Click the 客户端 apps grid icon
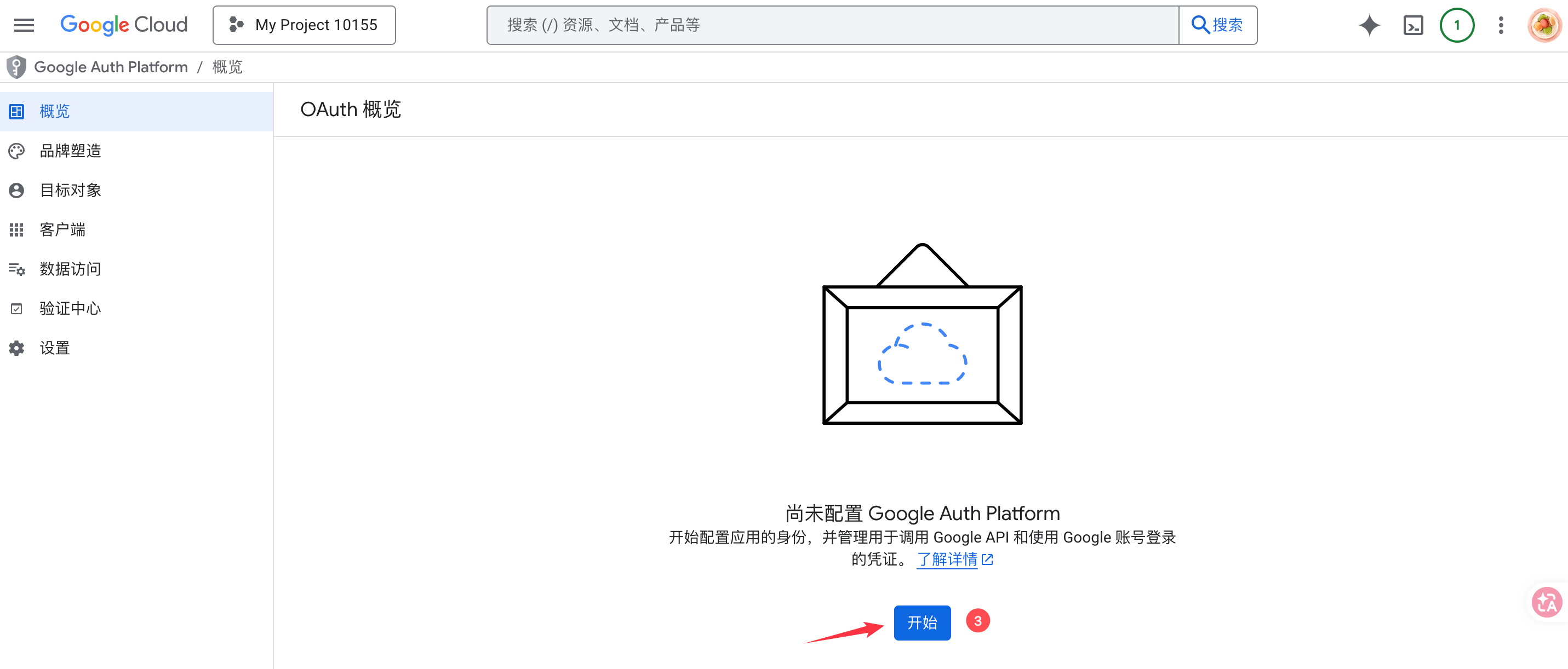Viewport: 1568px width, 669px height. (x=16, y=230)
